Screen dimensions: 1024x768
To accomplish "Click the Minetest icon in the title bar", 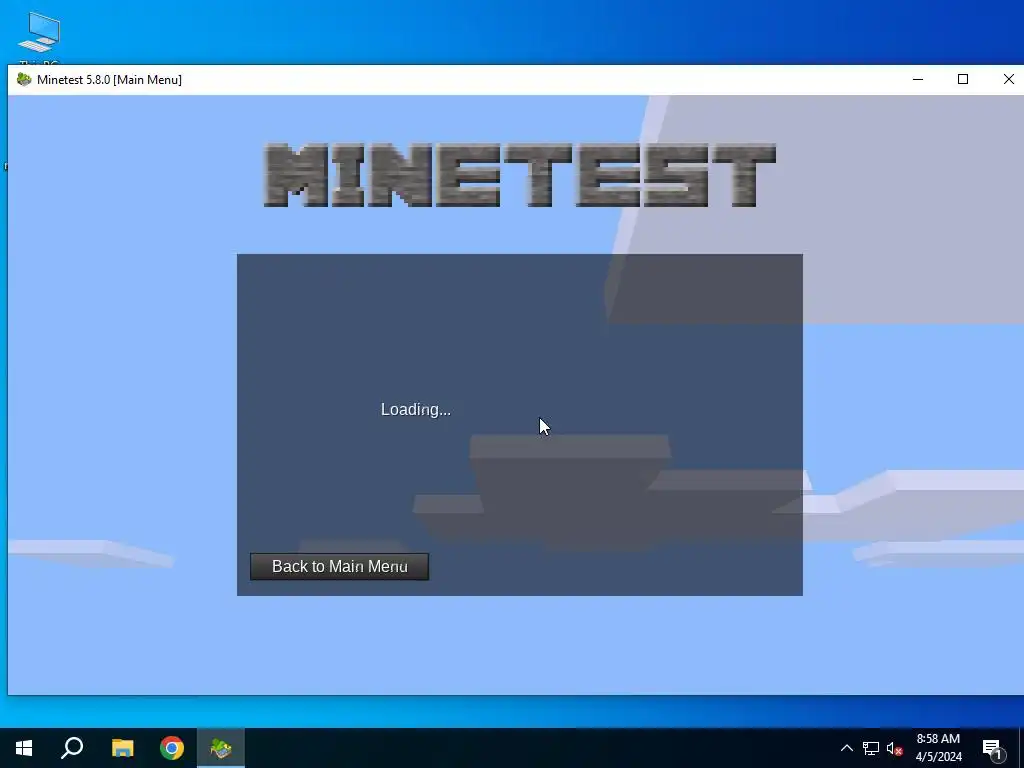I will click(24, 80).
